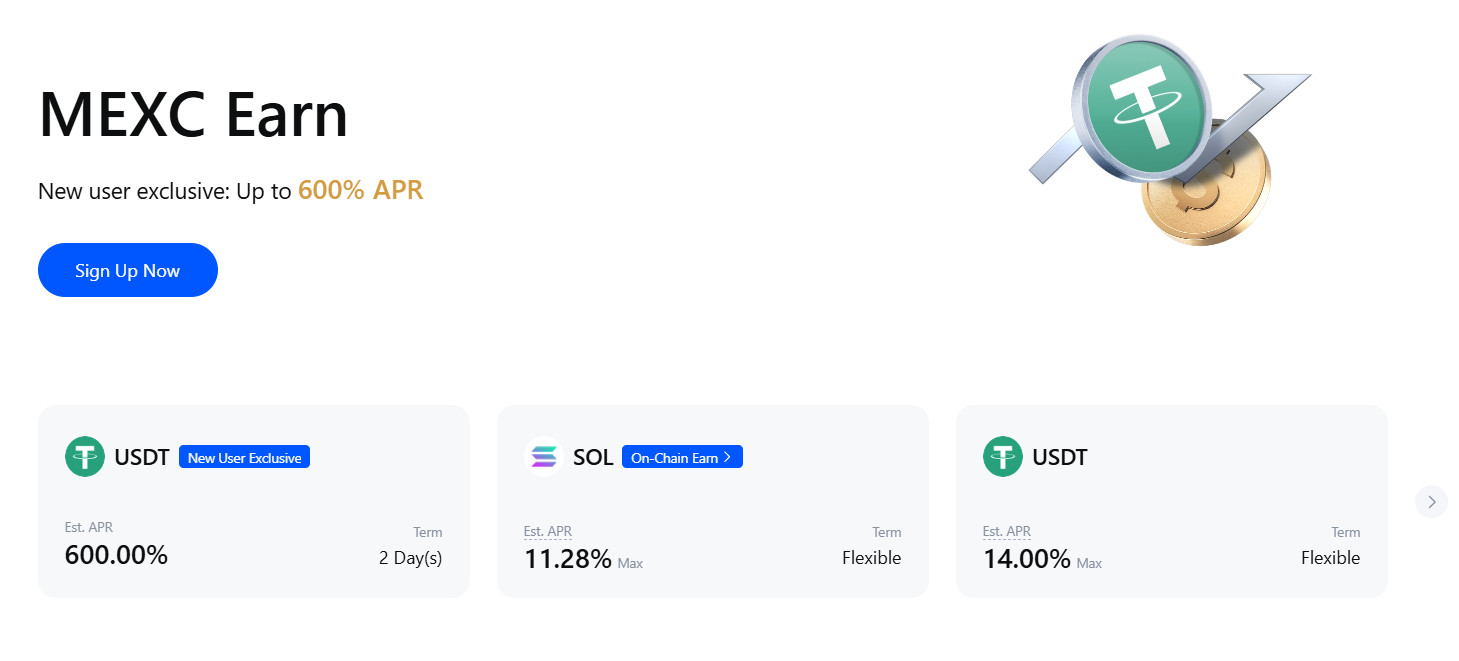Reveal the Est. APR tooltip on the SOL card
The height and width of the screenshot is (661, 1459).
[x=548, y=531]
